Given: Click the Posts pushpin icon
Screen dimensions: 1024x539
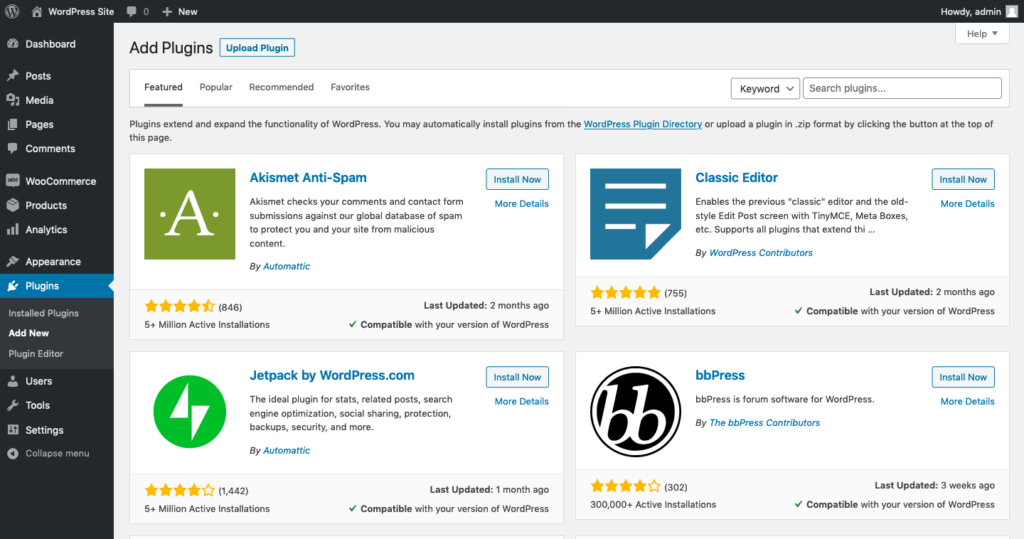Looking at the screenshot, I should coord(12,76).
